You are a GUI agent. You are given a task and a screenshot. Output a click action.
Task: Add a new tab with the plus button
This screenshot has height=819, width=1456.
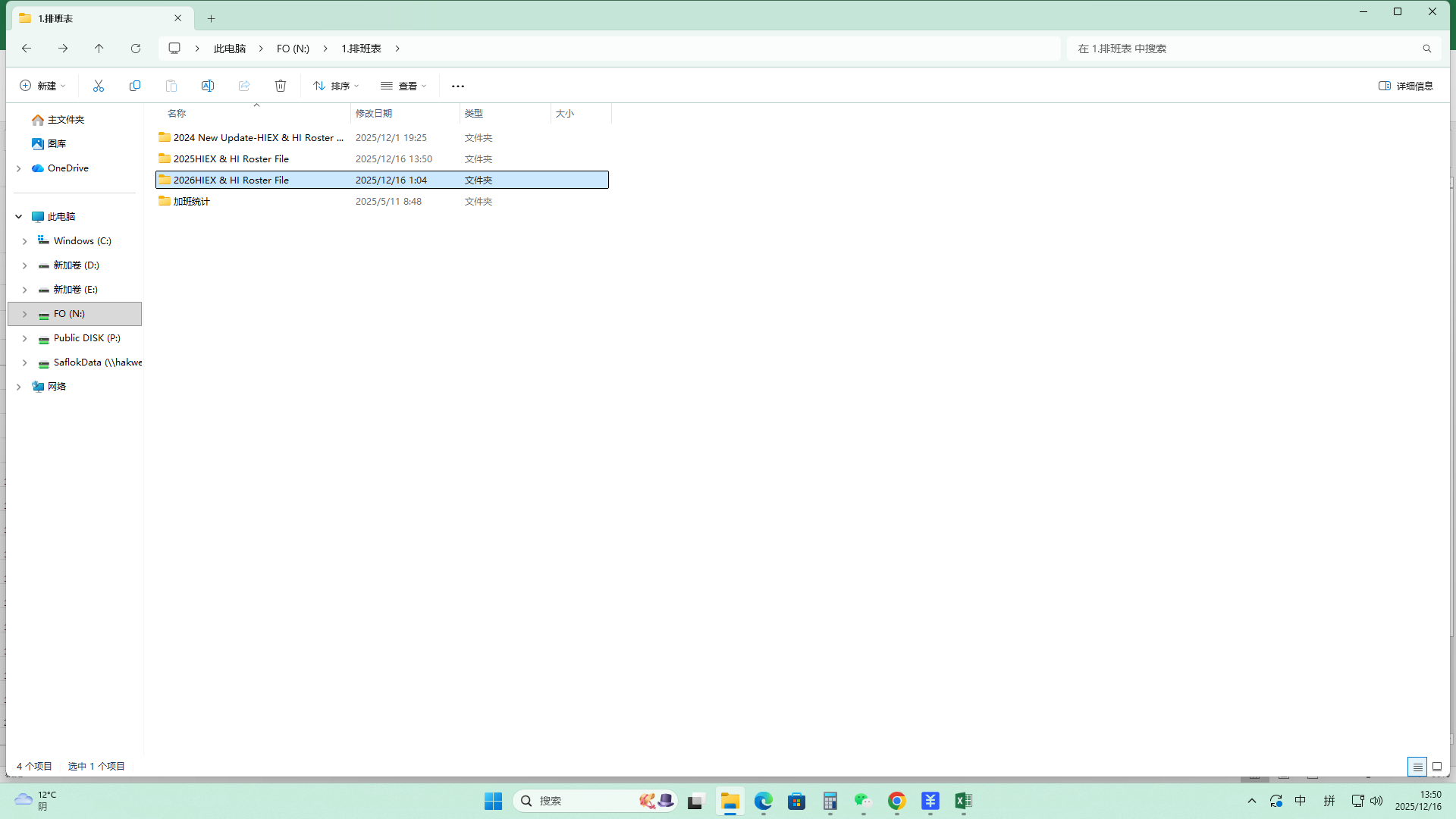pos(212,18)
